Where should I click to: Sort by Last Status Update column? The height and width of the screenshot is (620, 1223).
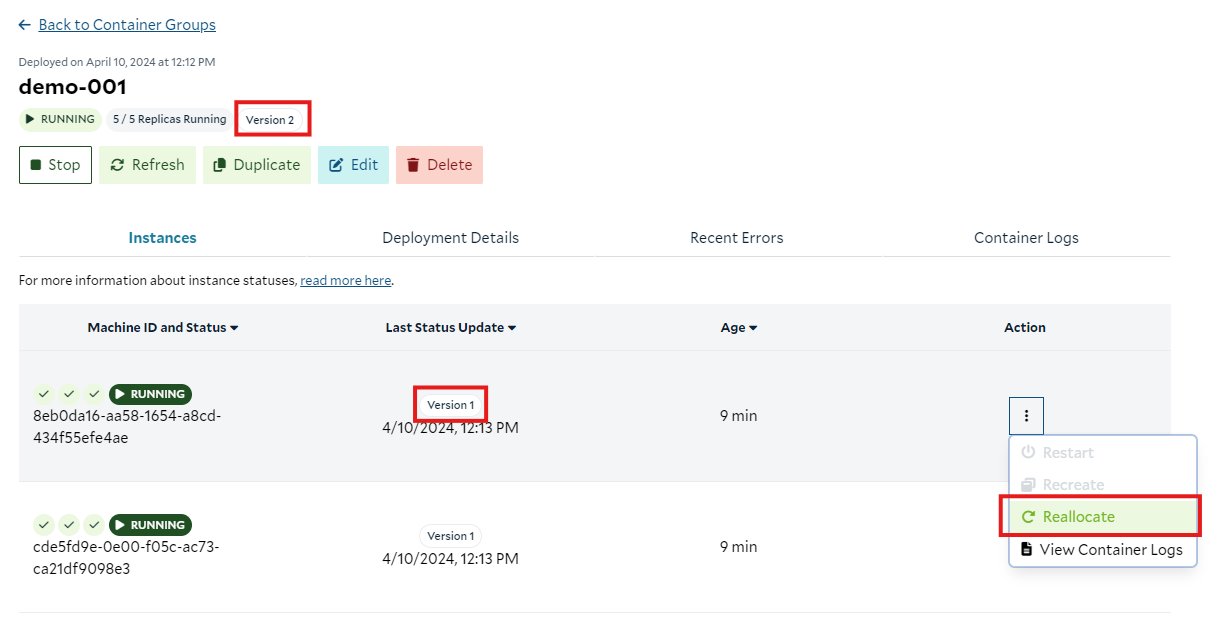pos(451,328)
